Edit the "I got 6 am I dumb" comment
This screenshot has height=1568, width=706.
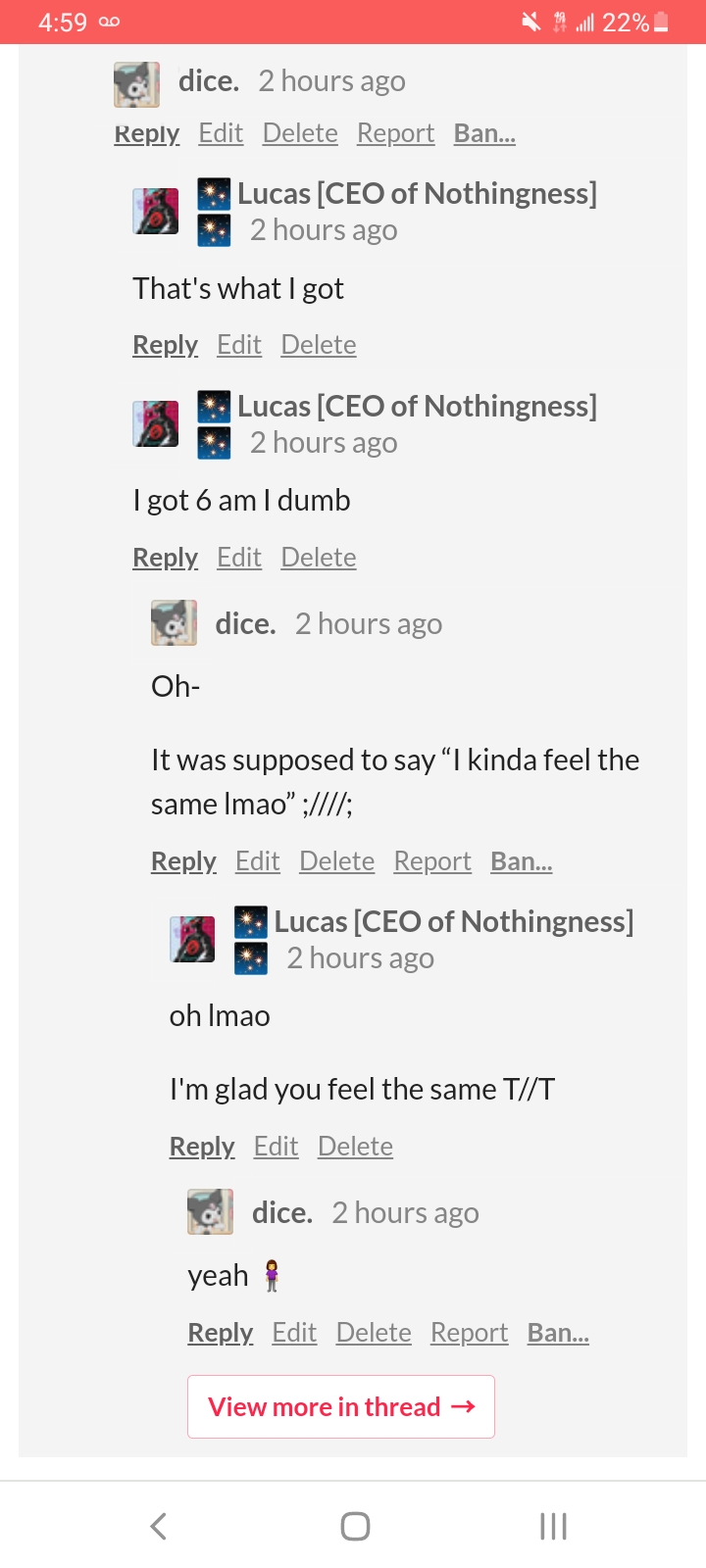239,558
